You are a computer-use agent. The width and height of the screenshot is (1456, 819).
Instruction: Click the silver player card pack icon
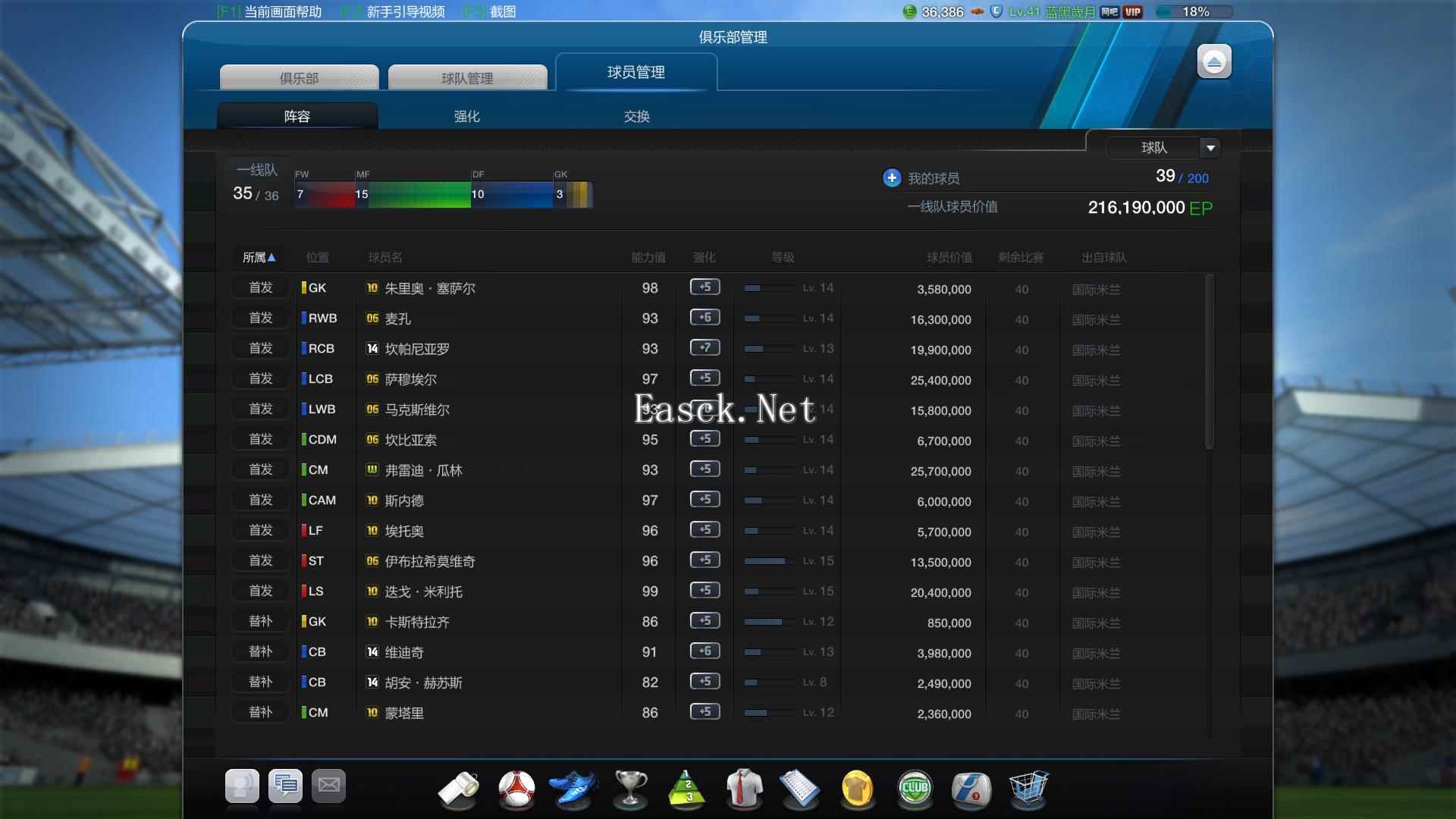click(971, 789)
